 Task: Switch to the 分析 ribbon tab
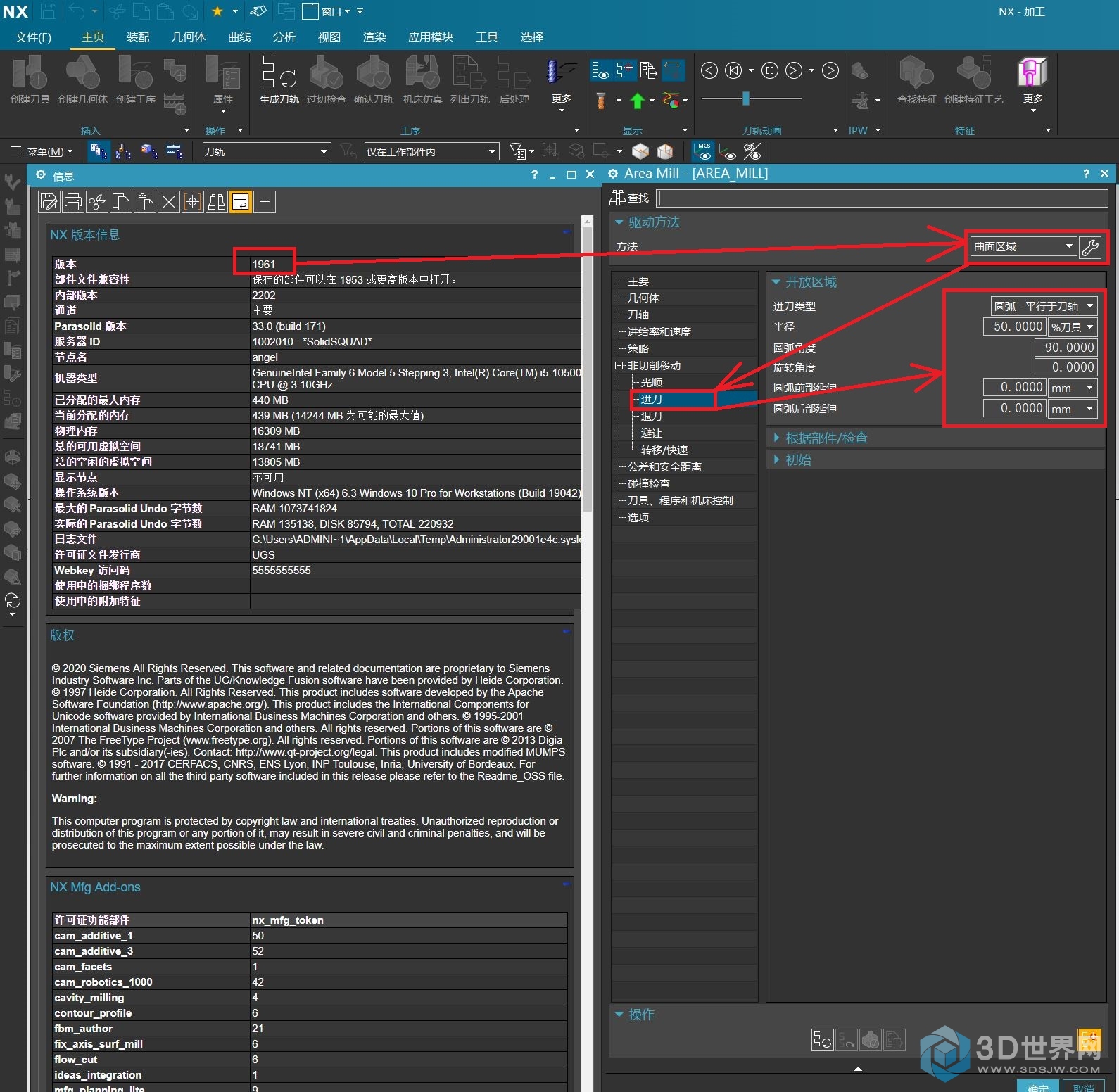284,37
